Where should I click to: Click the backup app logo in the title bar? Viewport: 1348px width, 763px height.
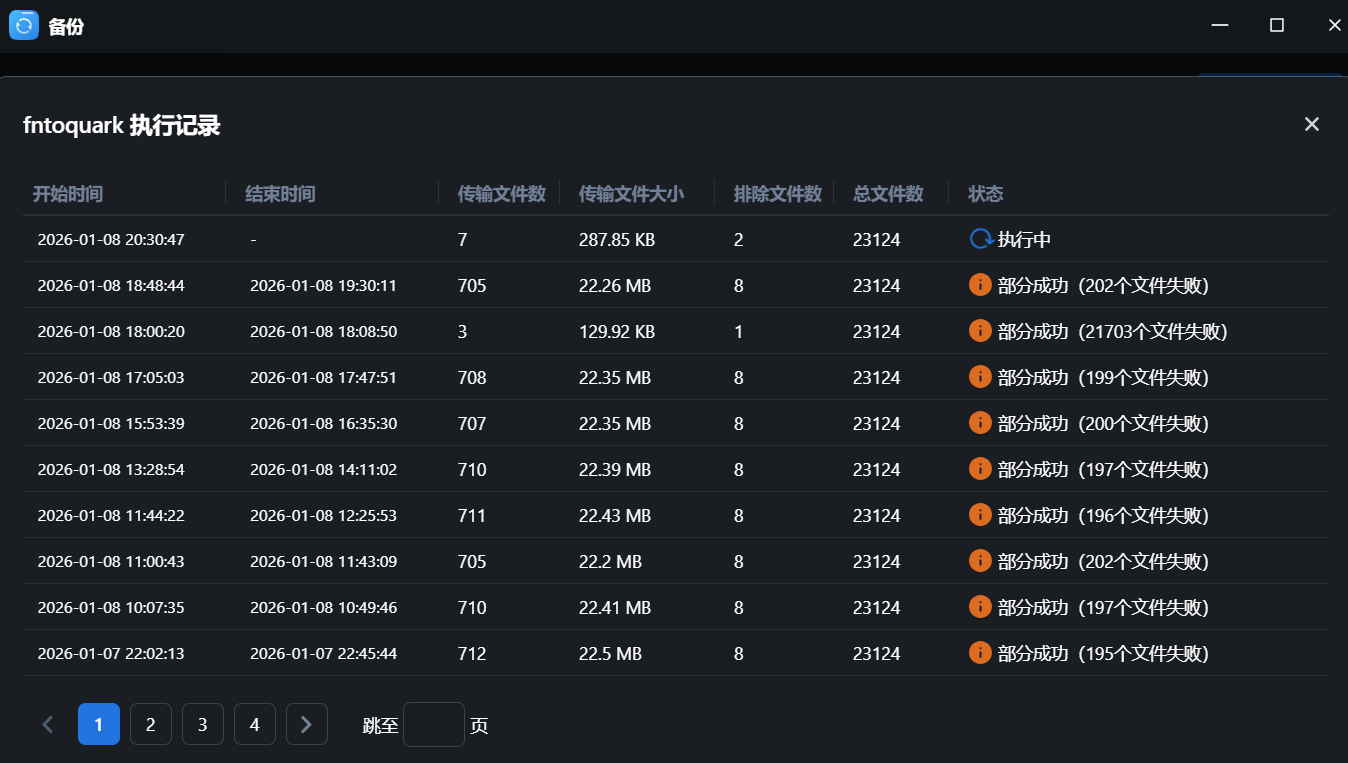(23, 24)
